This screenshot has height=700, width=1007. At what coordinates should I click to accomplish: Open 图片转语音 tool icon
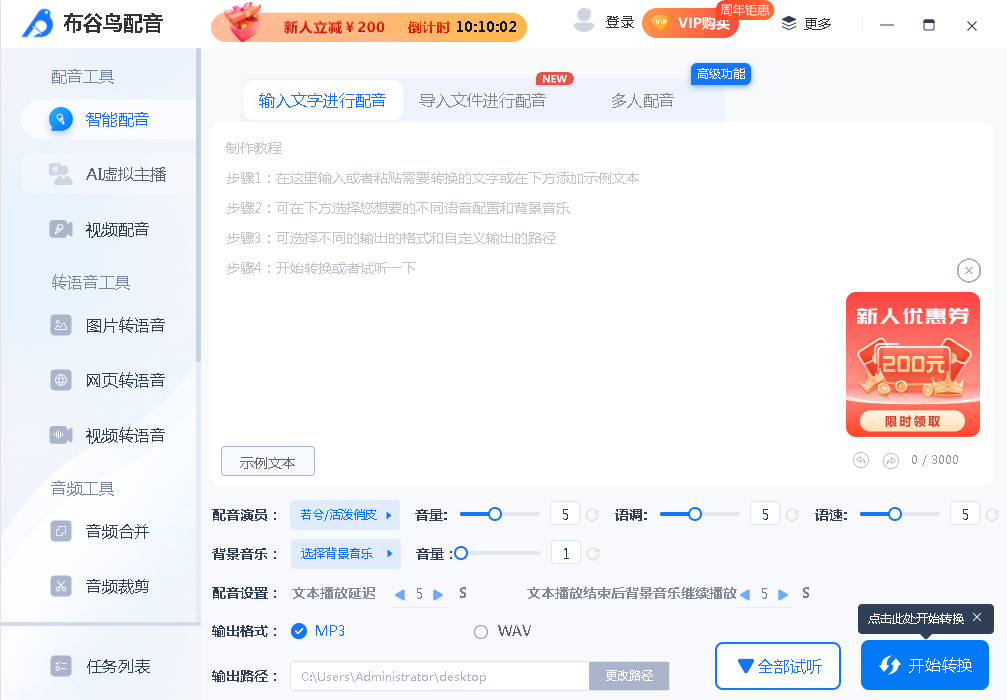tap(61, 325)
